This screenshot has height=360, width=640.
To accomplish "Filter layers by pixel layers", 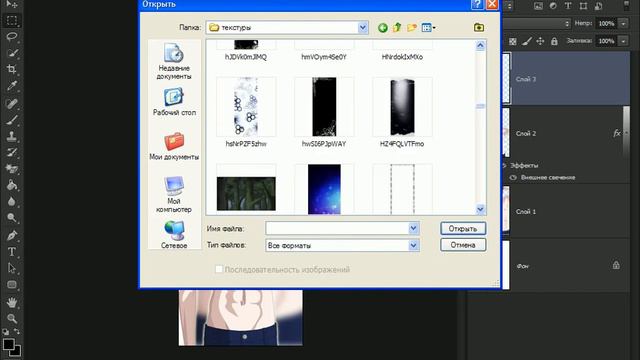I will click(x=538, y=6).
